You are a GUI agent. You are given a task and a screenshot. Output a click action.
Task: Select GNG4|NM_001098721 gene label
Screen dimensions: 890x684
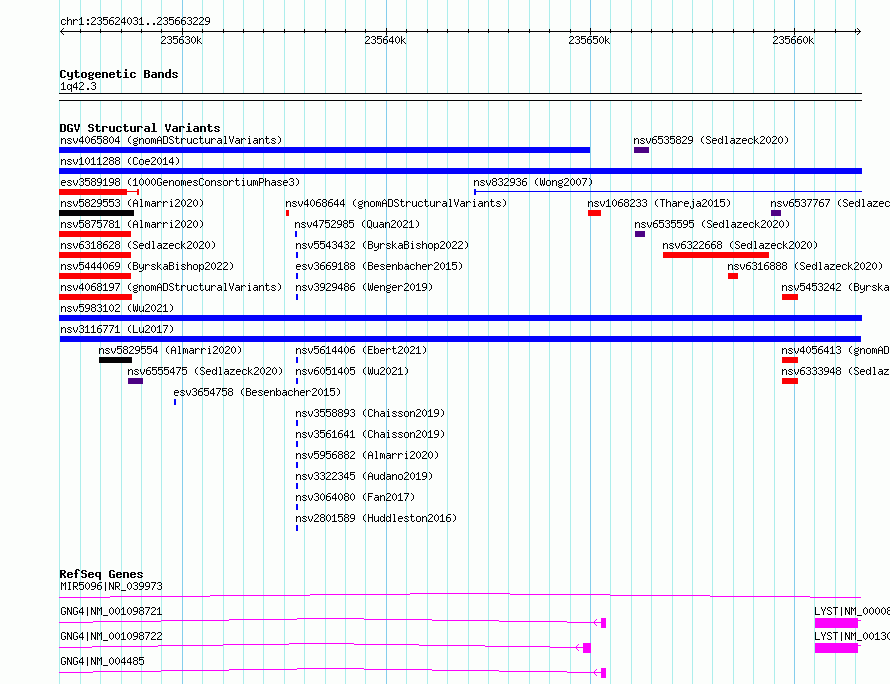[111, 611]
